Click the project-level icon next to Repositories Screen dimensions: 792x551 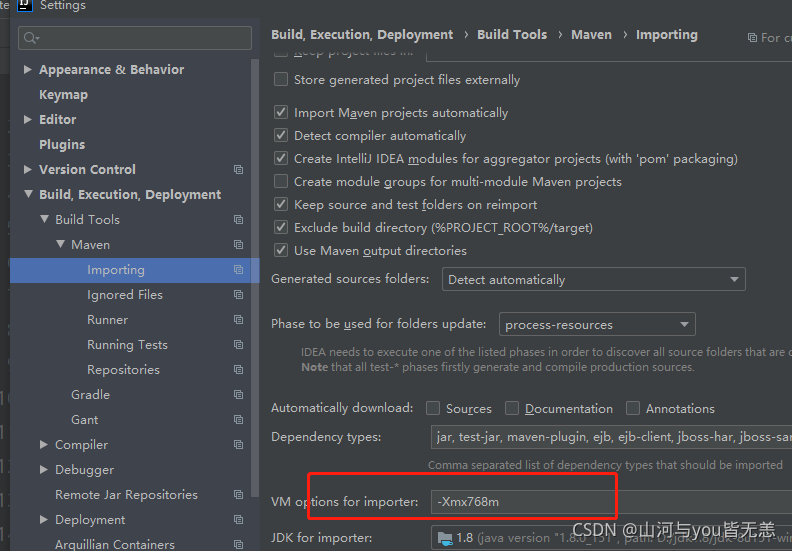point(238,370)
